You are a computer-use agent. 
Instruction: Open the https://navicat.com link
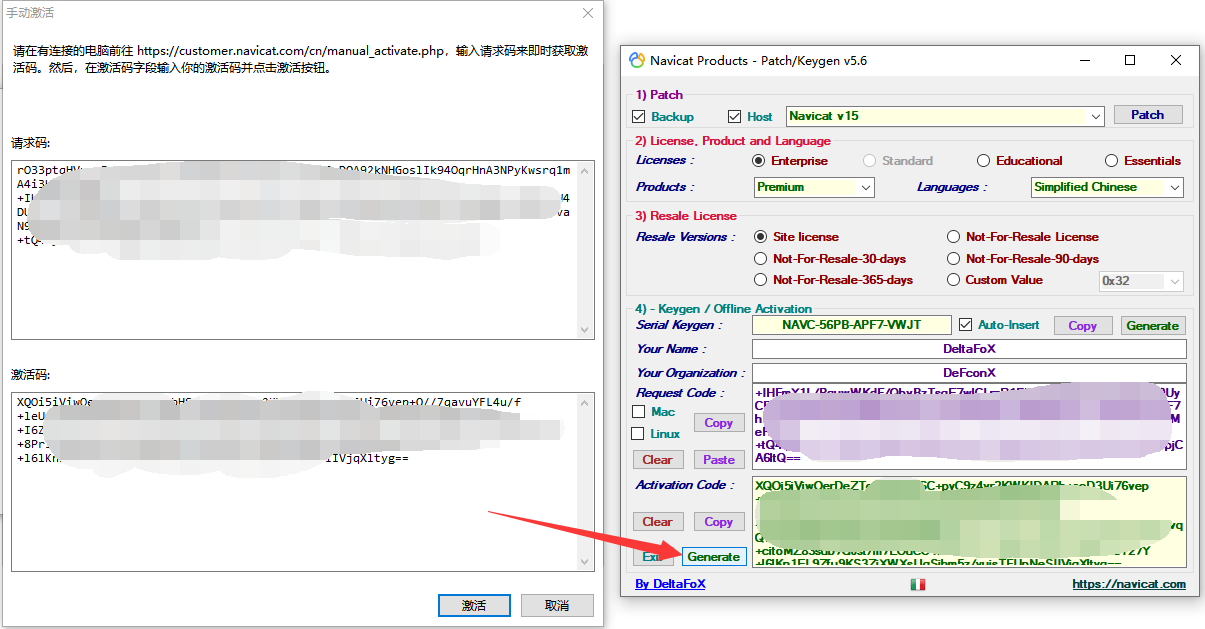coord(1129,584)
